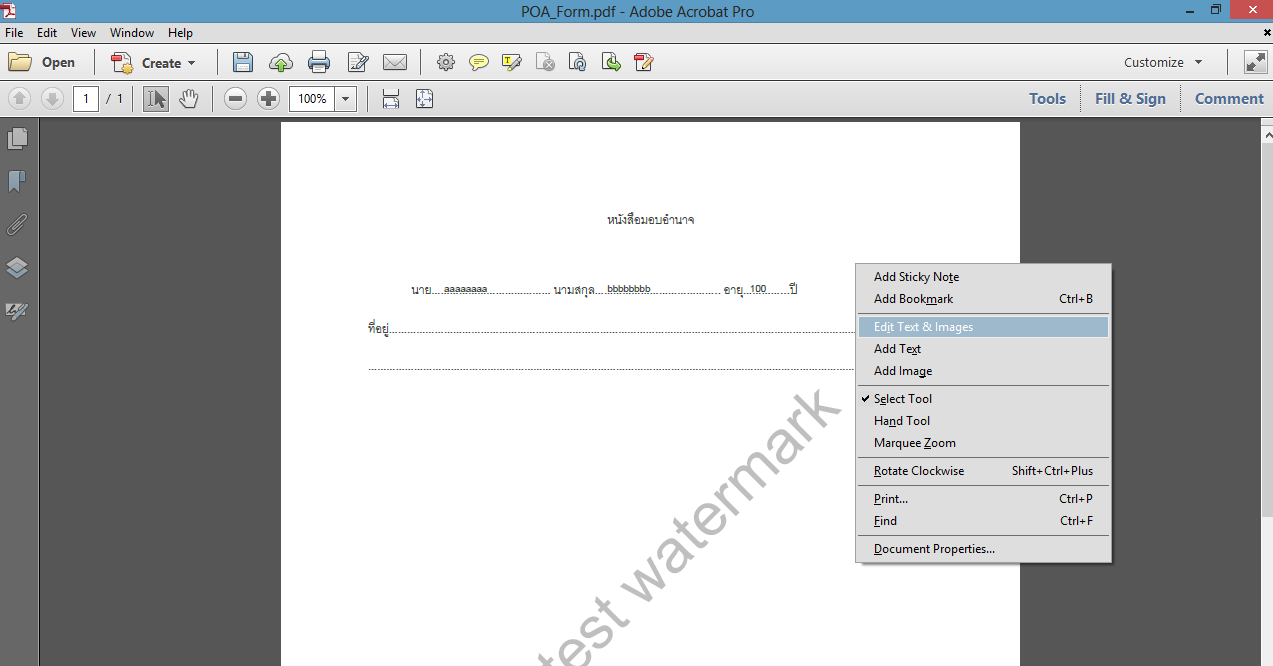1273x666 pixels.
Task: Open the Help menu
Action: click(x=180, y=33)
